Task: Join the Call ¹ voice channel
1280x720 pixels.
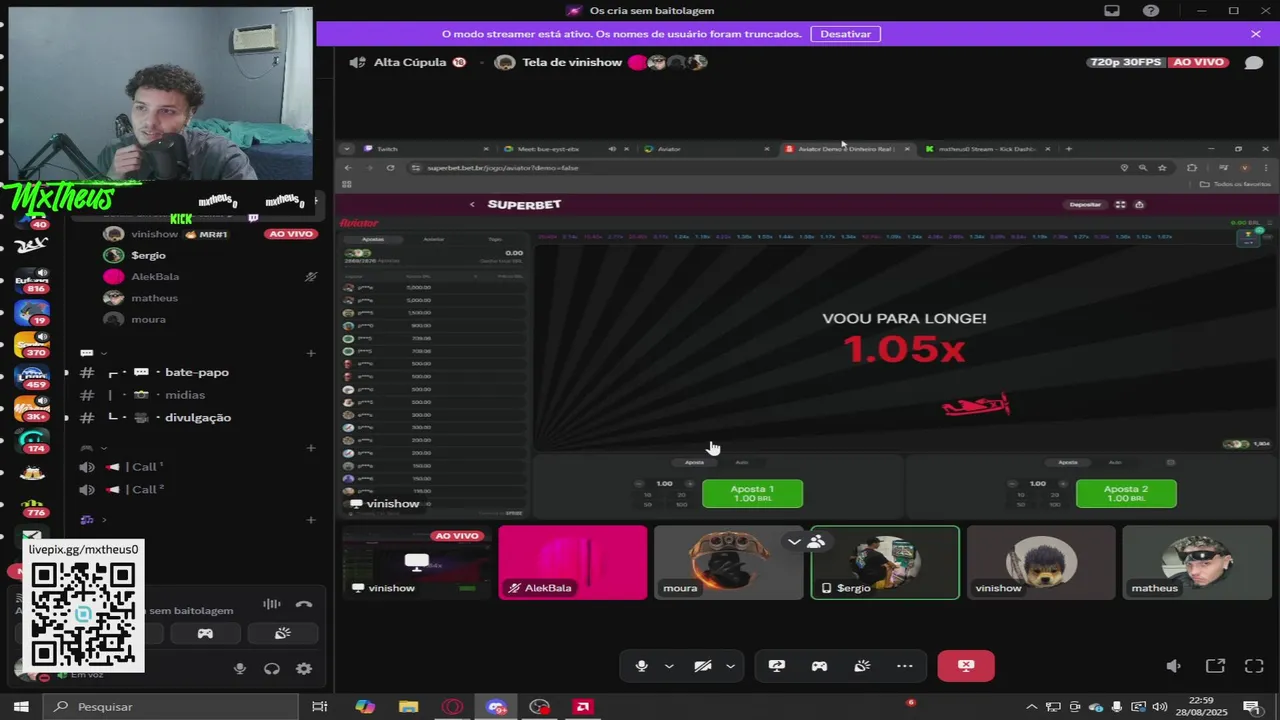Action: tap(147, 467)
